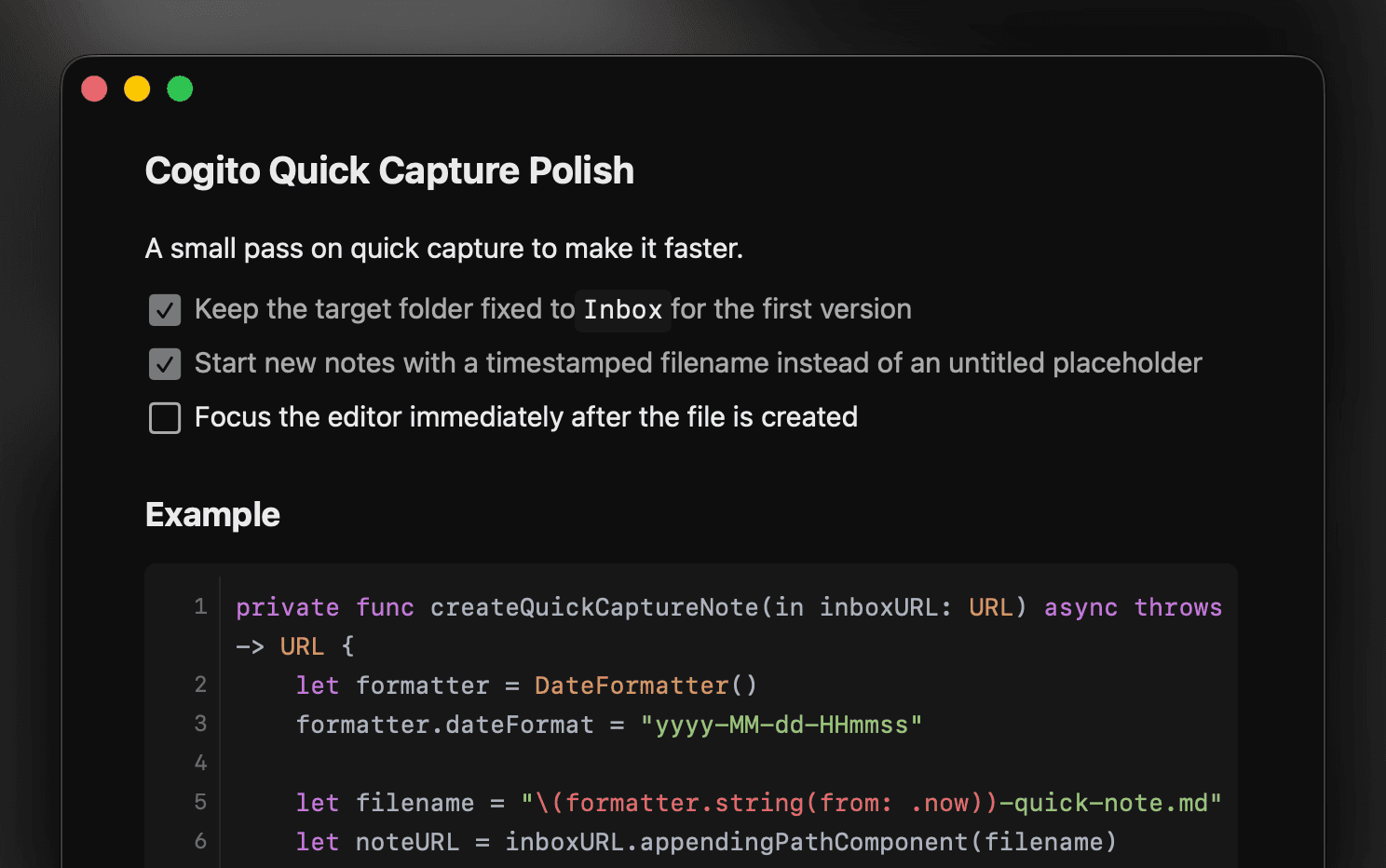The image size is (1386, 868).
Task: Click the DateFormatter() call in code
Action: [x=646, y=685]
